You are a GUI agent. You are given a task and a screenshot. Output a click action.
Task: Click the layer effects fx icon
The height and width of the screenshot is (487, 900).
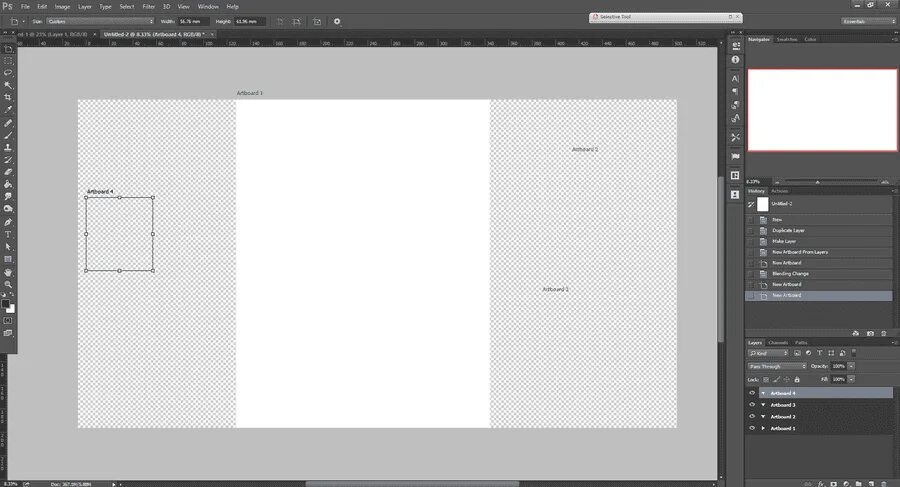(821, 484)
